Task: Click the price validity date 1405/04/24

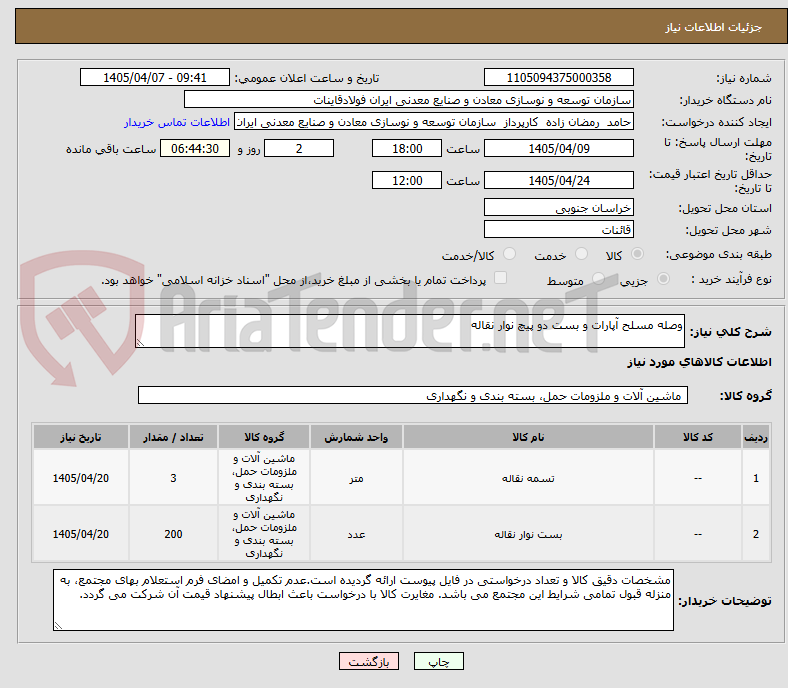Action: point(558,180)
